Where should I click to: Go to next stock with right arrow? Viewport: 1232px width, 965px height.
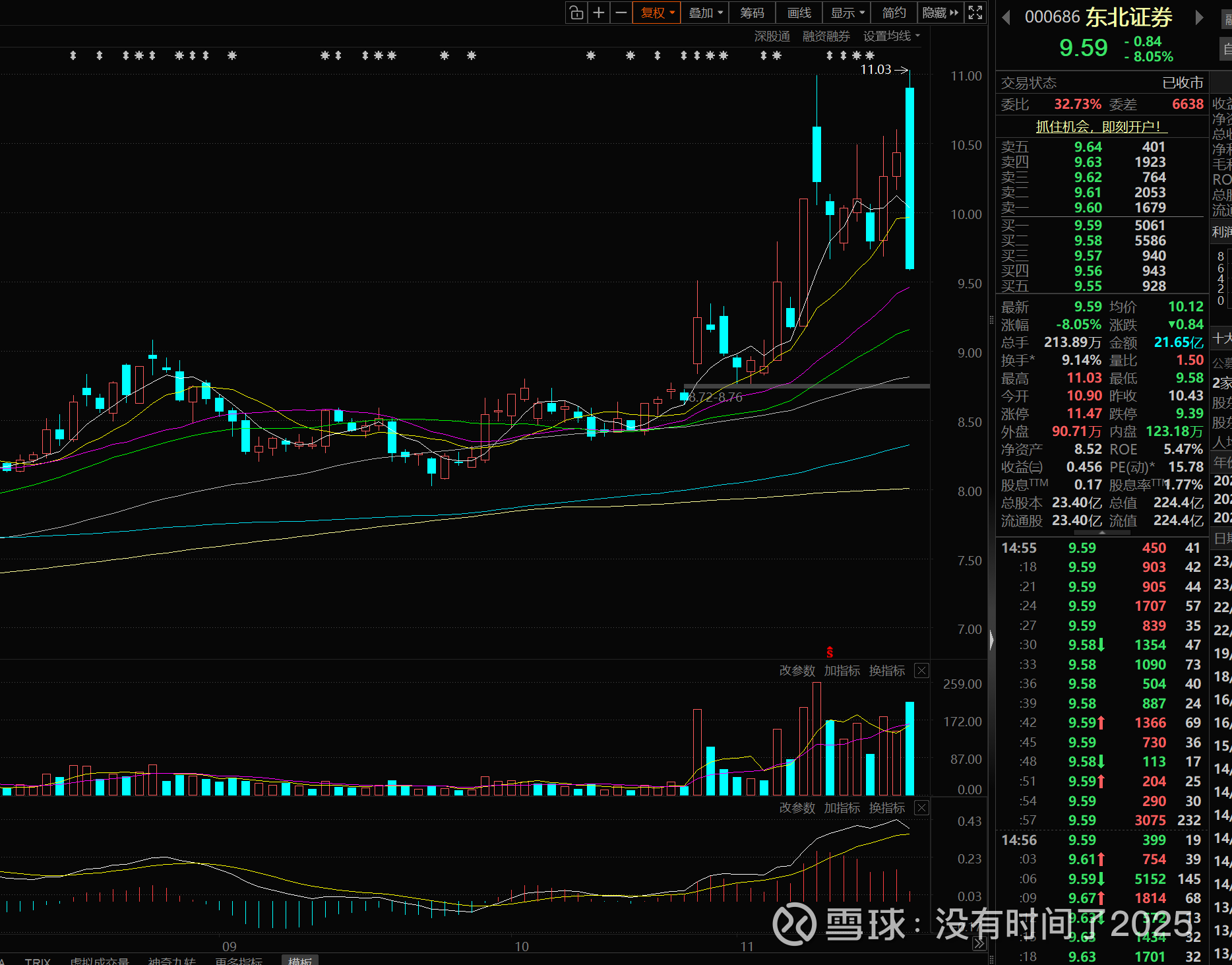1200,17
